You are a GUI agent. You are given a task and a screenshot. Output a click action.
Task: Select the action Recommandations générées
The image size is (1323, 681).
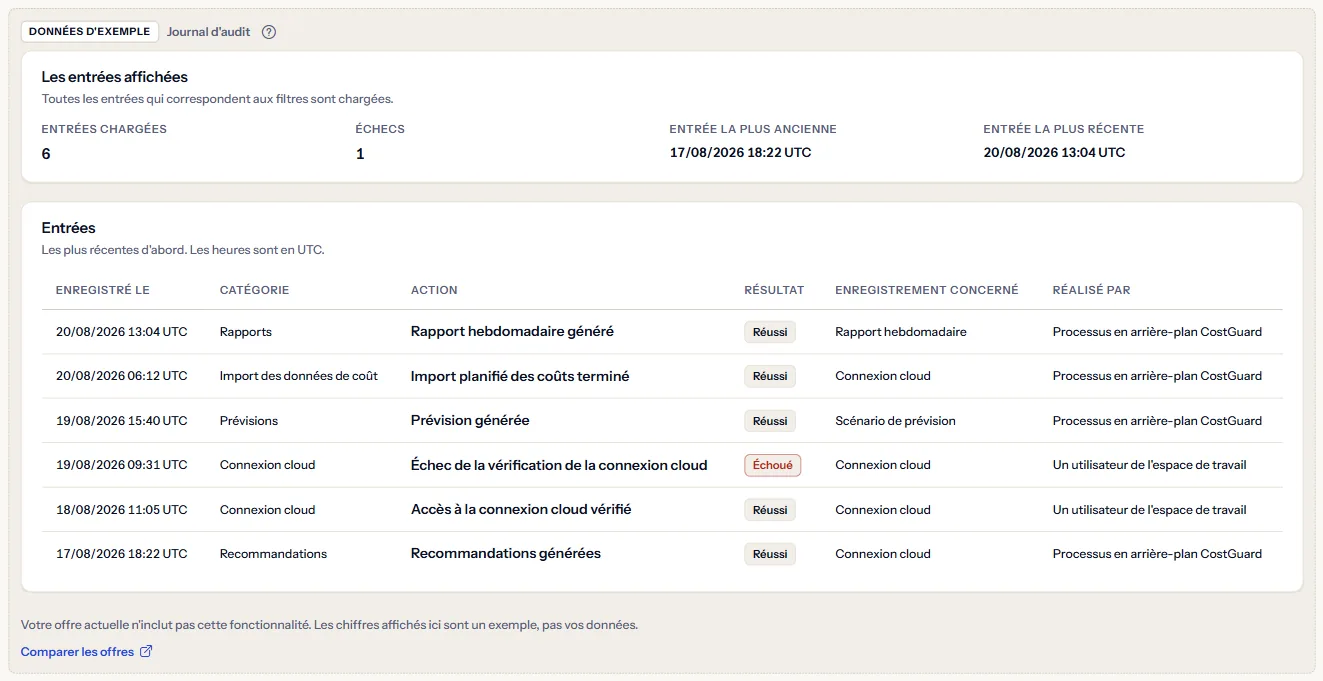click(x=506, y=554)
